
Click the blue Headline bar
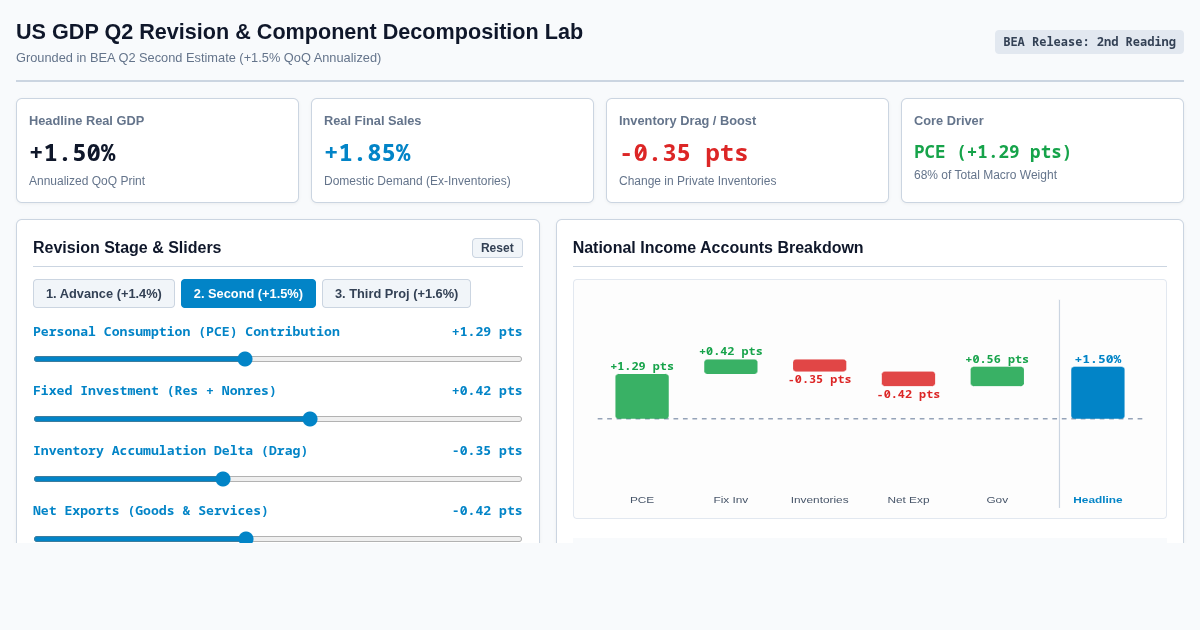[1098, 393]
